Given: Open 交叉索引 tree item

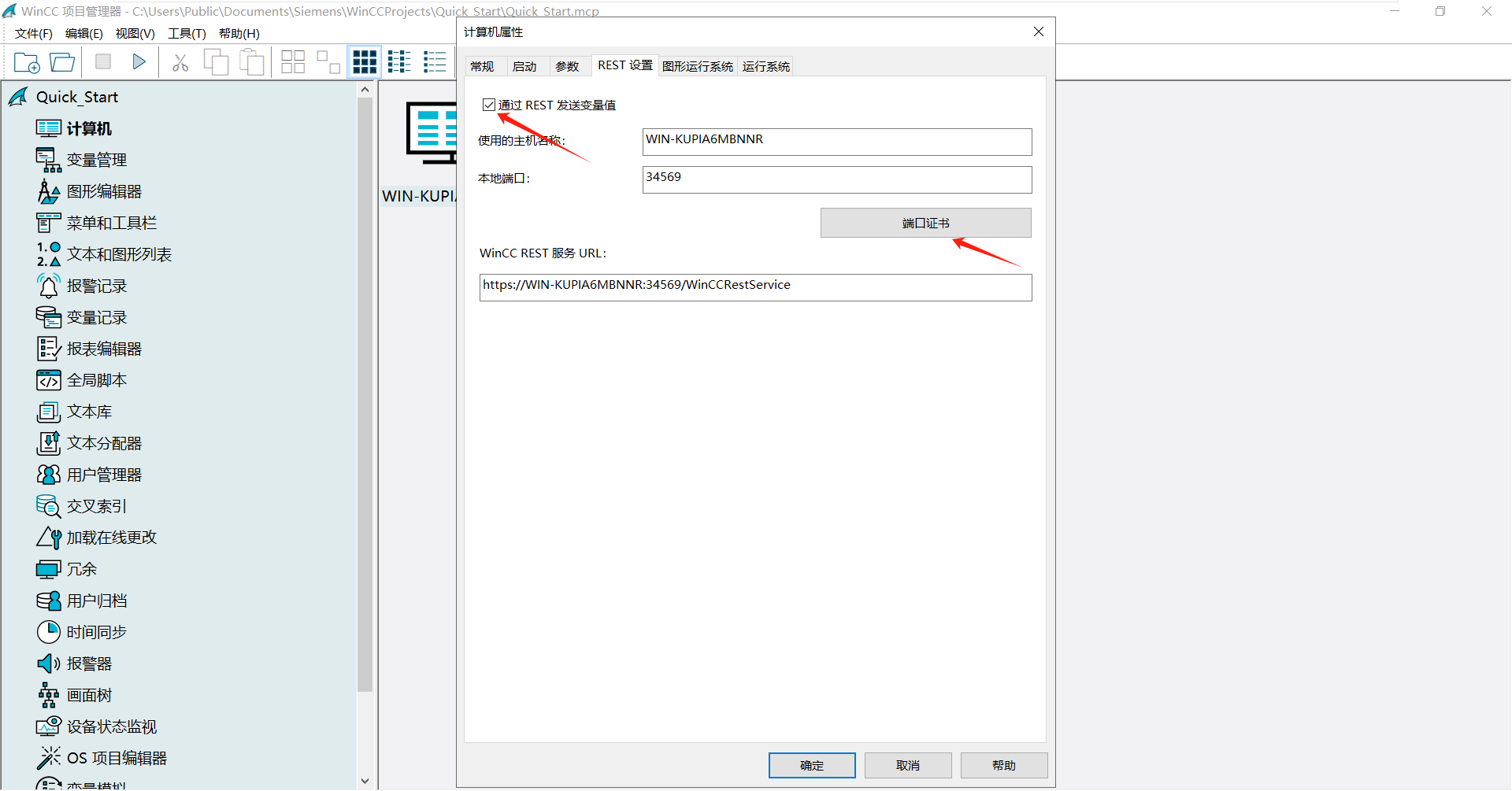Looking at the screenshot, I should point(81,506).
